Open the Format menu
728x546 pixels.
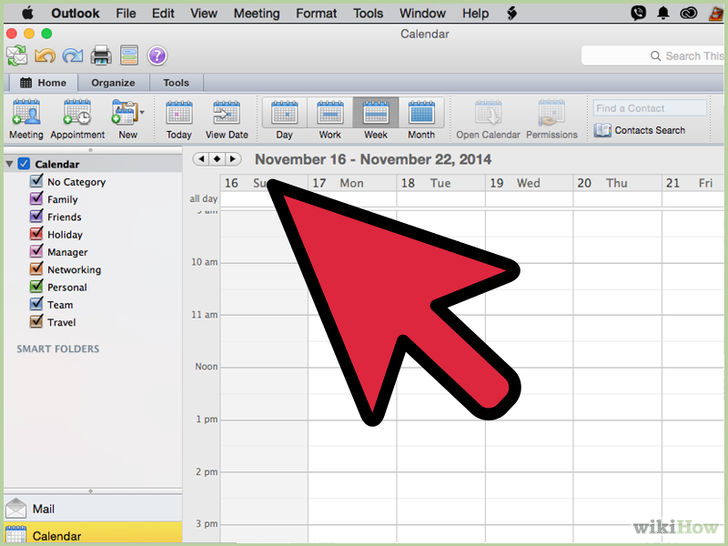(316, 13)
